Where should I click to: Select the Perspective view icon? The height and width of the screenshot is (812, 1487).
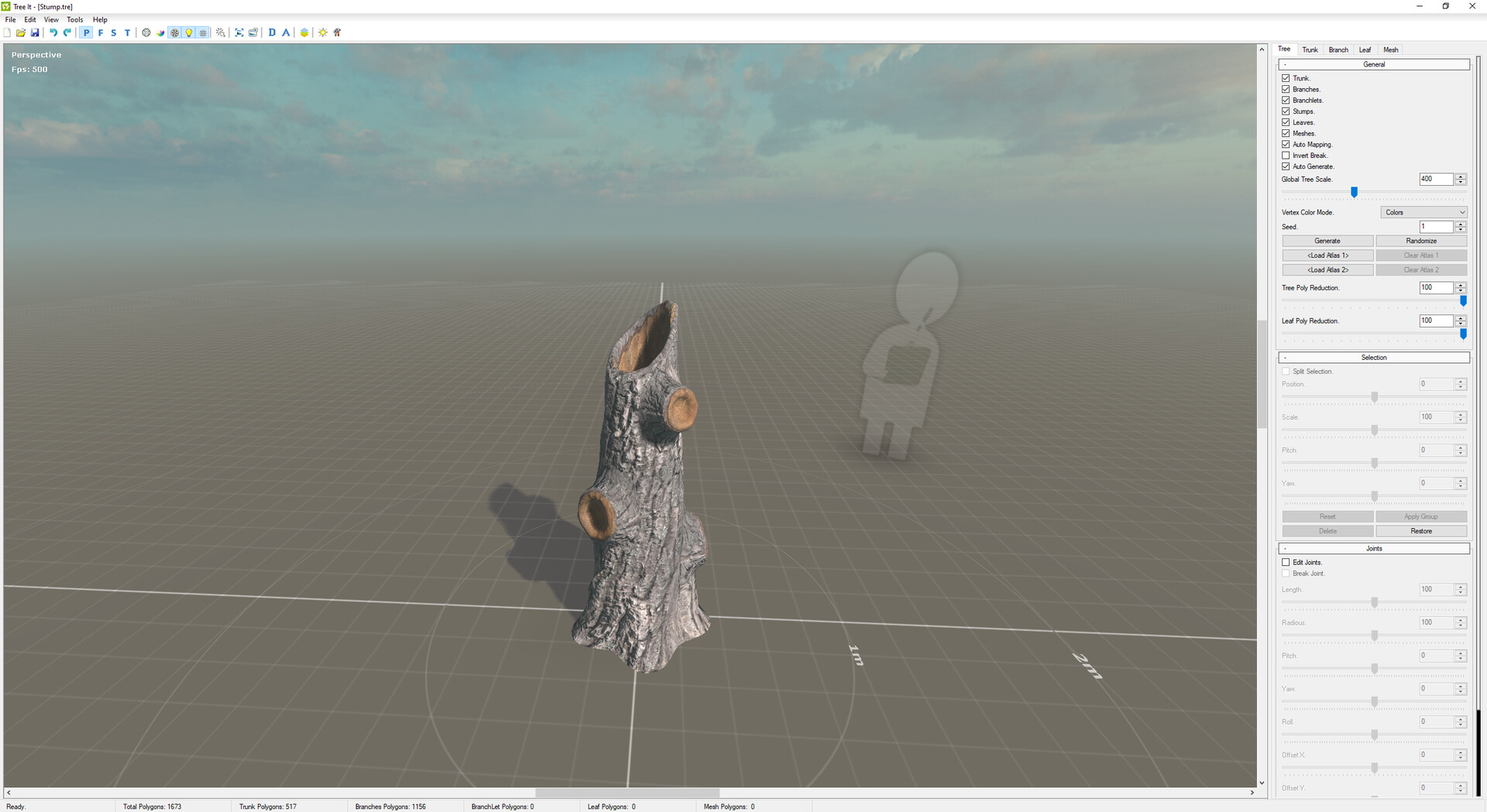click(x=87, y=33)
